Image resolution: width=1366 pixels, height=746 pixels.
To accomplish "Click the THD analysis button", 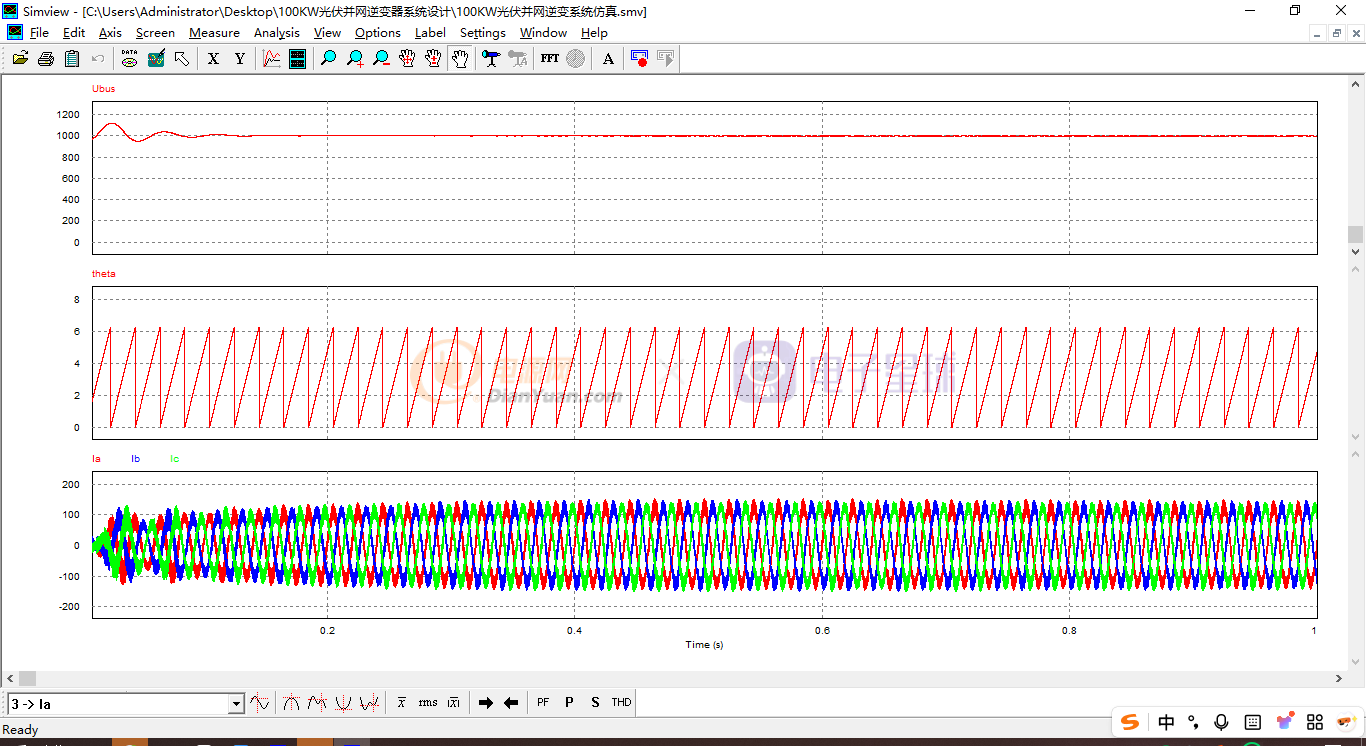I will point(621,703).
